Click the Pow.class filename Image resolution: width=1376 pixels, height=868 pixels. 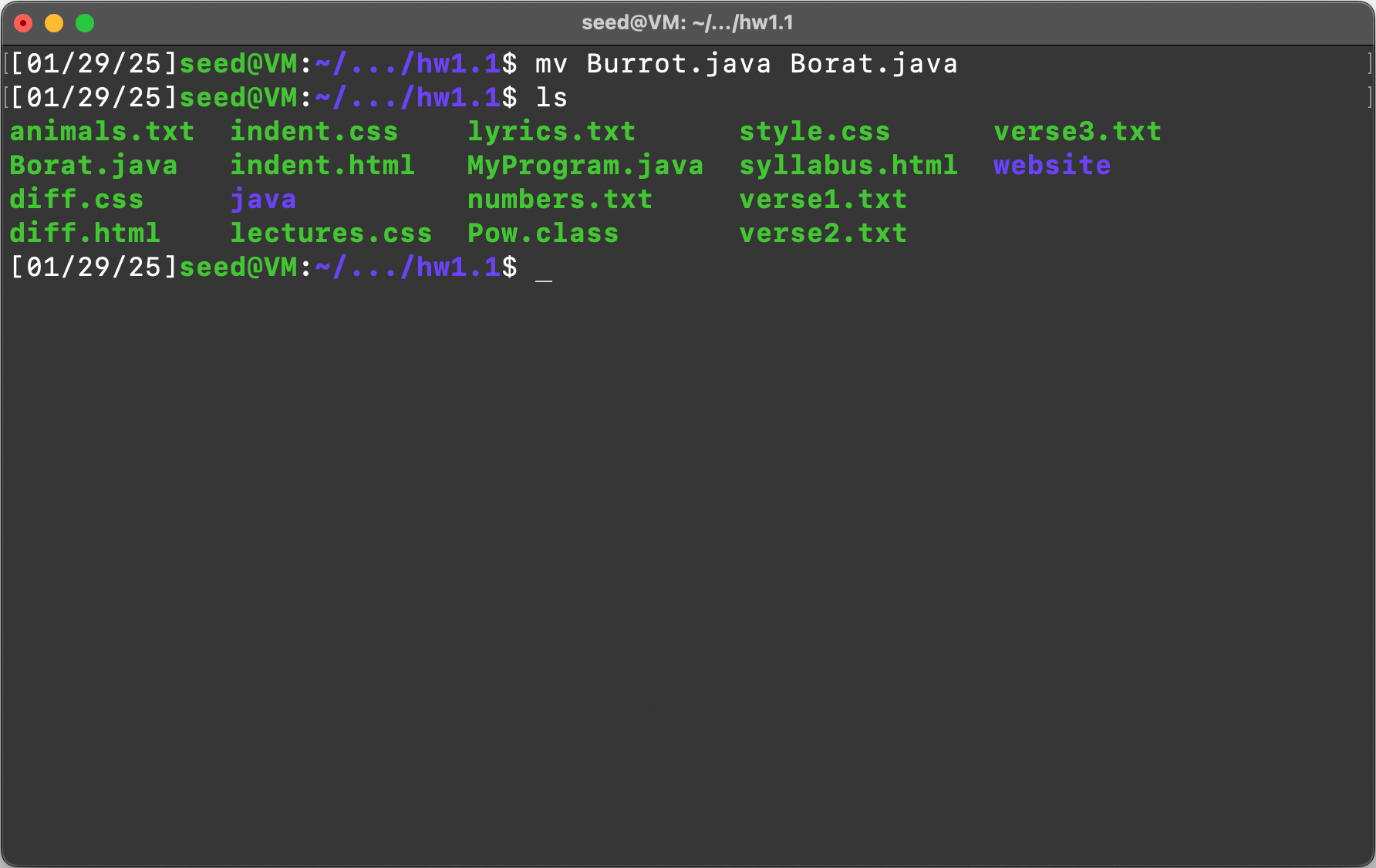543,234
